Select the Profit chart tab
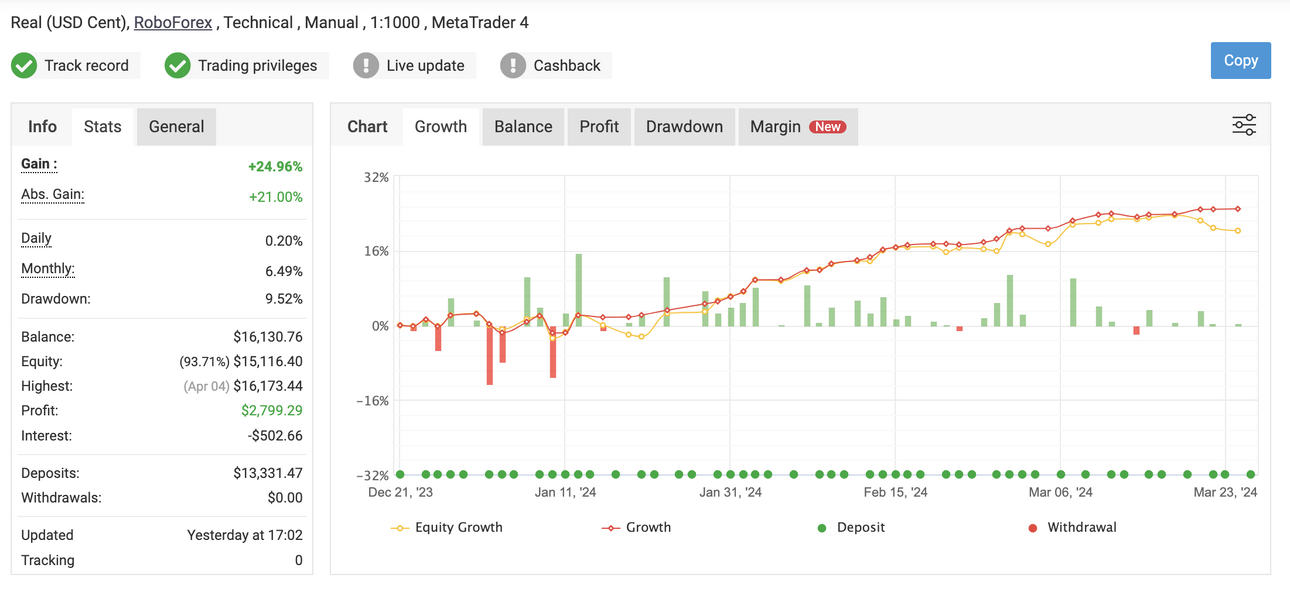This screenshot has height=592, width=1290. [x=599, y=127]
